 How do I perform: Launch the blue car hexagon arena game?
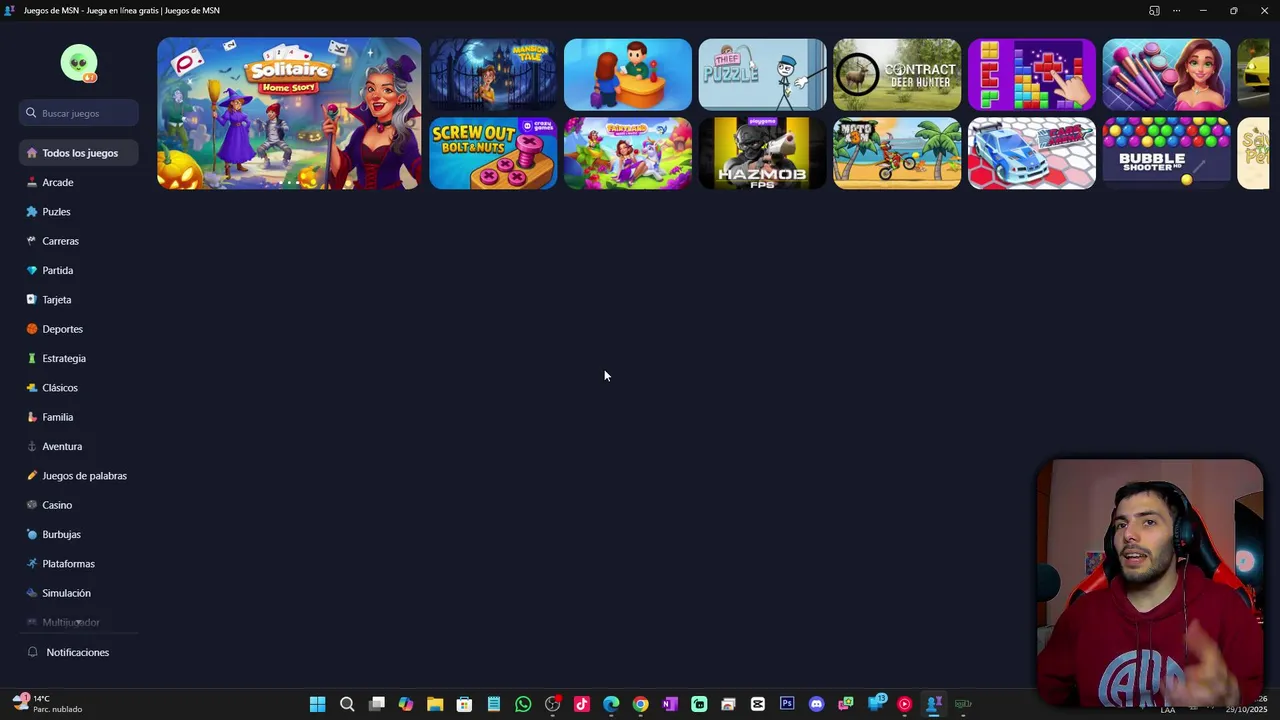point(1032,153)
